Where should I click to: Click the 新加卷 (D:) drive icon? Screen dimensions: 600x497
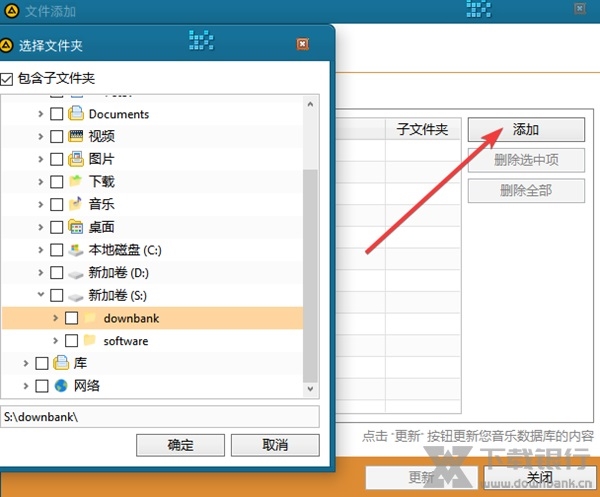[76, 274]
